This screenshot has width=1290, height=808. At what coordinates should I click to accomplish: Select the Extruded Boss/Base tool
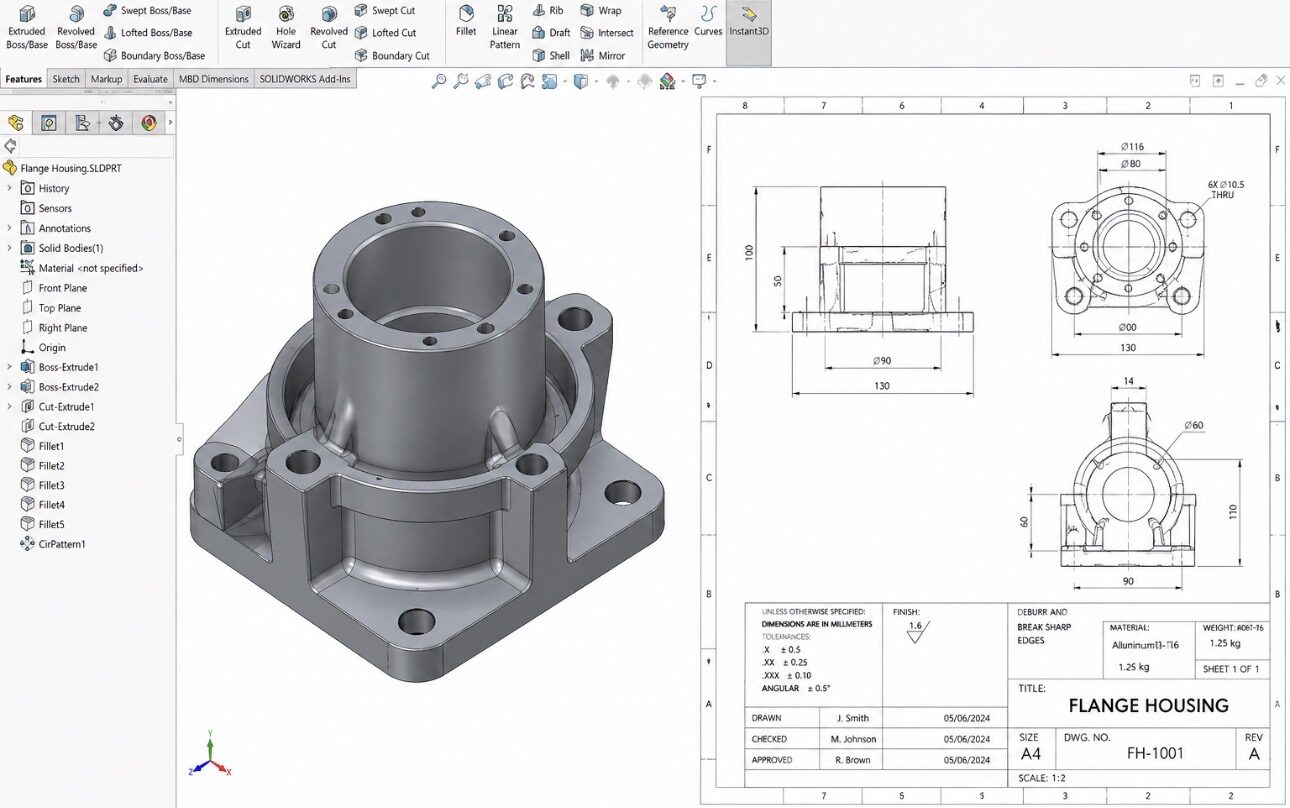tap(27, 27)
